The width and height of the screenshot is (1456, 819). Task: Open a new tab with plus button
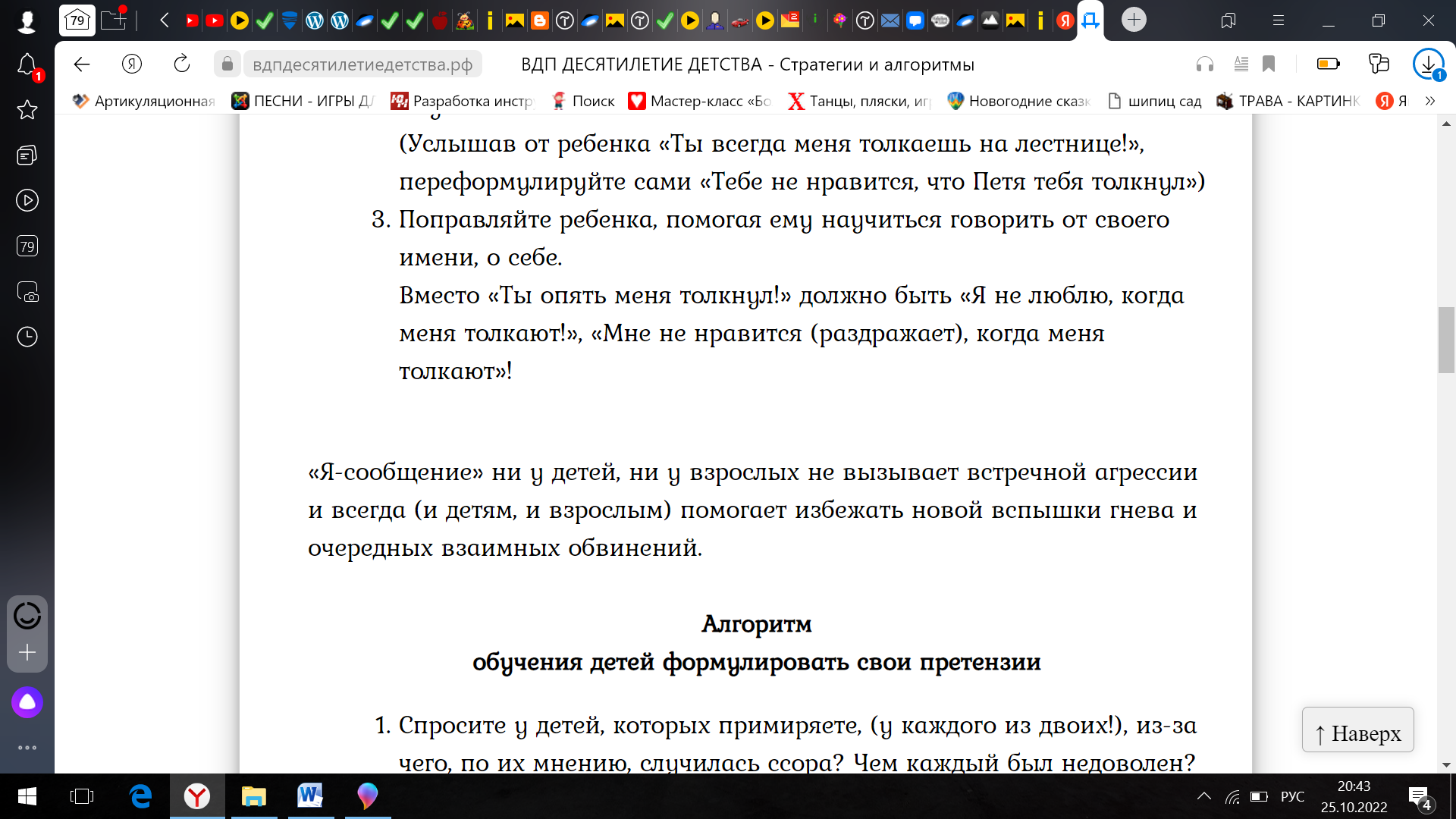pos(1134,20)
